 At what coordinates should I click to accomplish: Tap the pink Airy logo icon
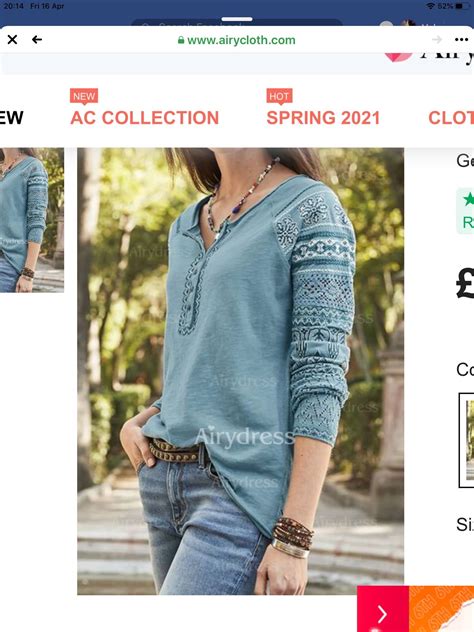point(399,57)
